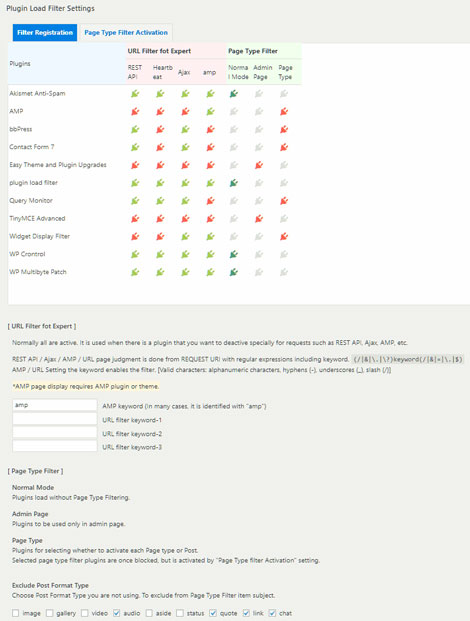The image size is (470, 621).
Task: Set Easy Theme and Plugin Upgrades Admin Page icon
Action: pyautogui.click(x=259, y=165)
